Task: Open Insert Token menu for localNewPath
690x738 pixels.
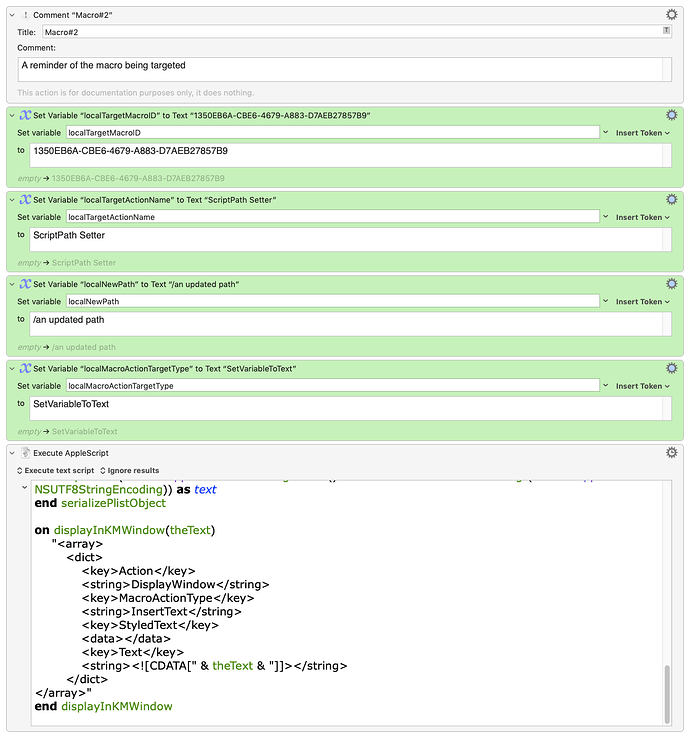Action: [x=640, y=301]
